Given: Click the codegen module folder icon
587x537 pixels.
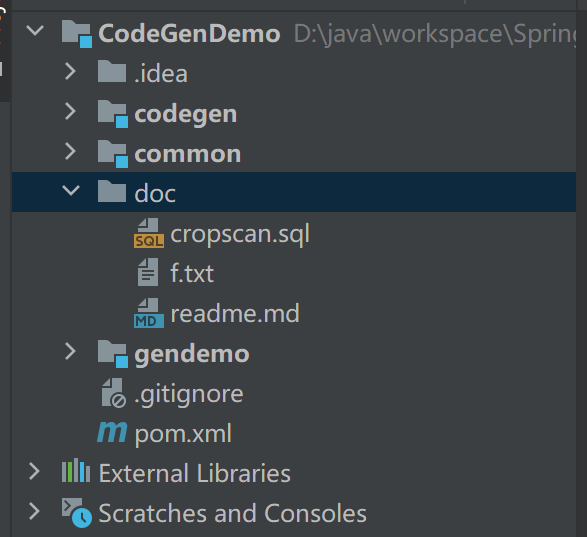Looking at the screenshot, I should [x=113, y=114].
